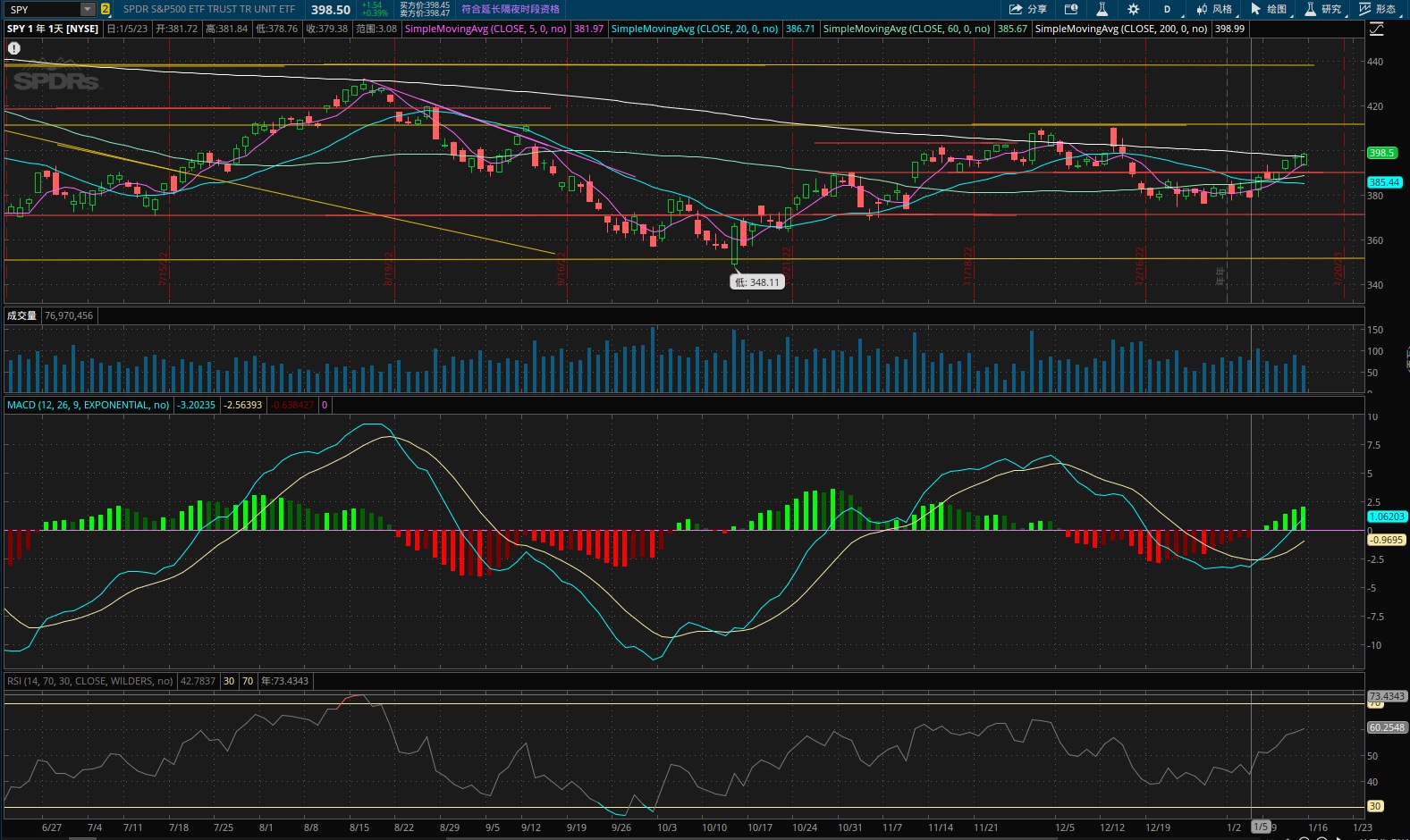This screenshot has width=1410, height=840.
Task: Click the RSI overbought level 70 value box
Action: 248,681
